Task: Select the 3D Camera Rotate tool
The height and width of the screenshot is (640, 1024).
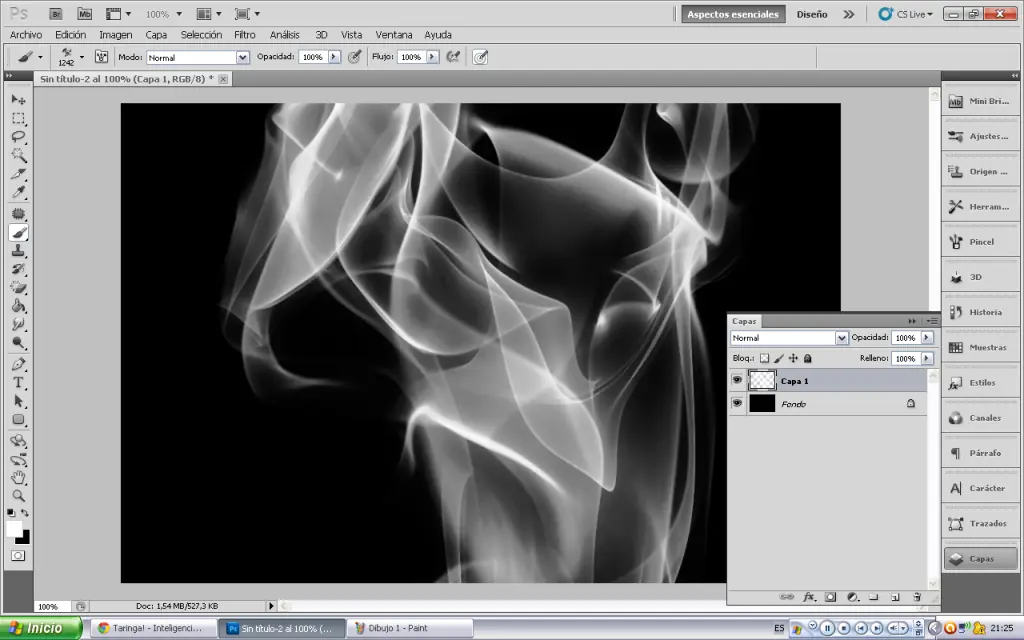Action: click(x=18, y=460)
